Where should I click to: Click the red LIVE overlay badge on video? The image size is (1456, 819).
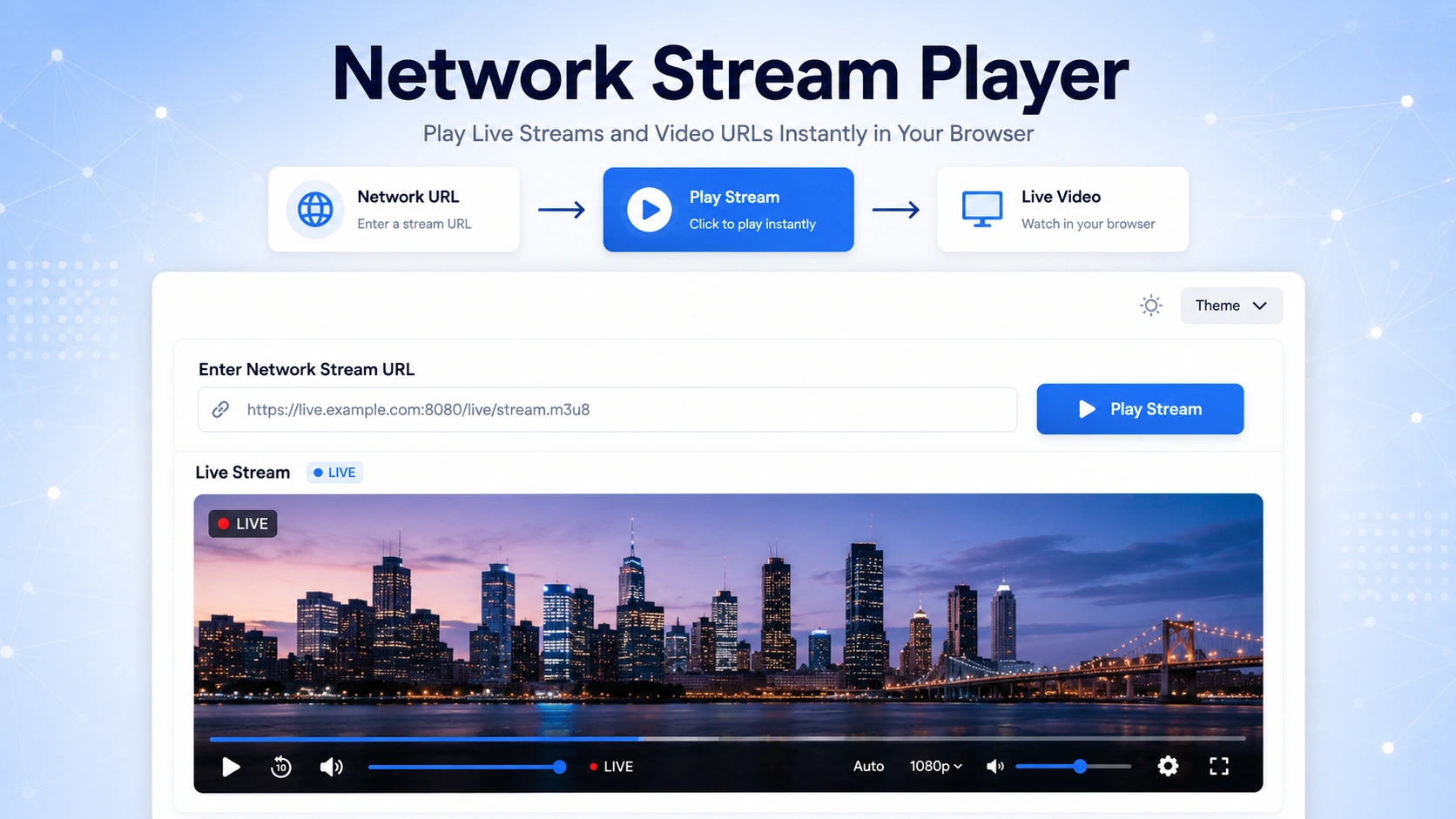[243, 524]
